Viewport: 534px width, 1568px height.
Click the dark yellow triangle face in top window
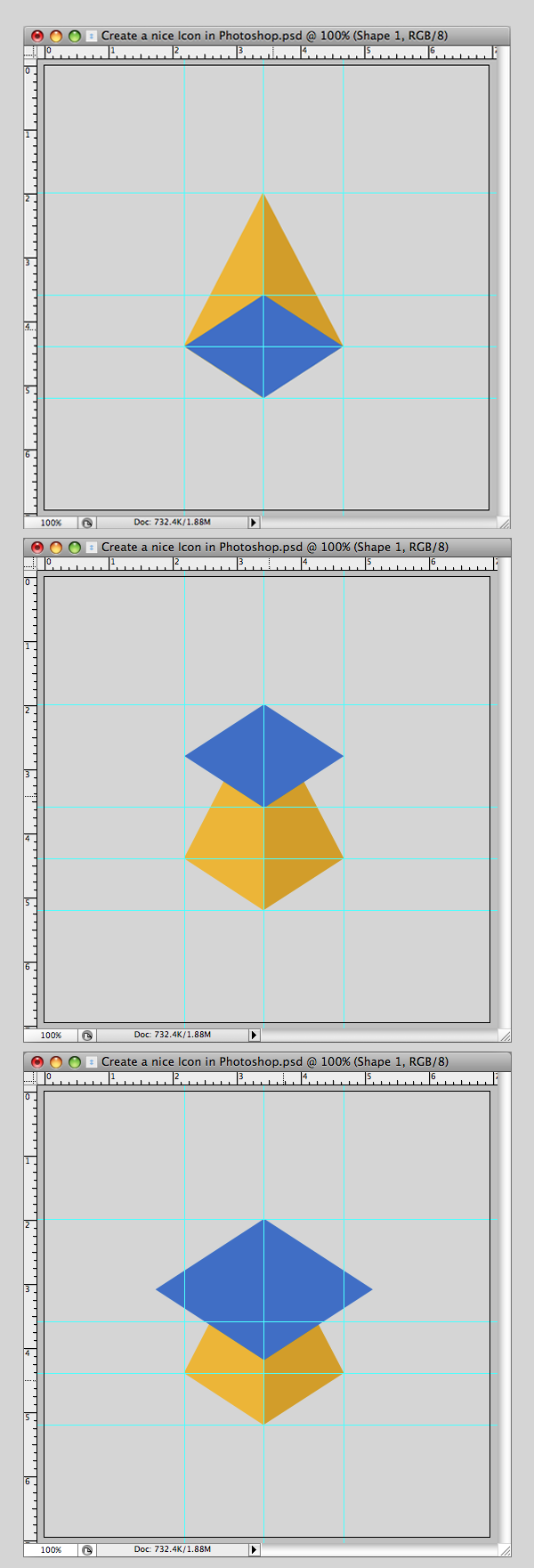coord(294,285)
